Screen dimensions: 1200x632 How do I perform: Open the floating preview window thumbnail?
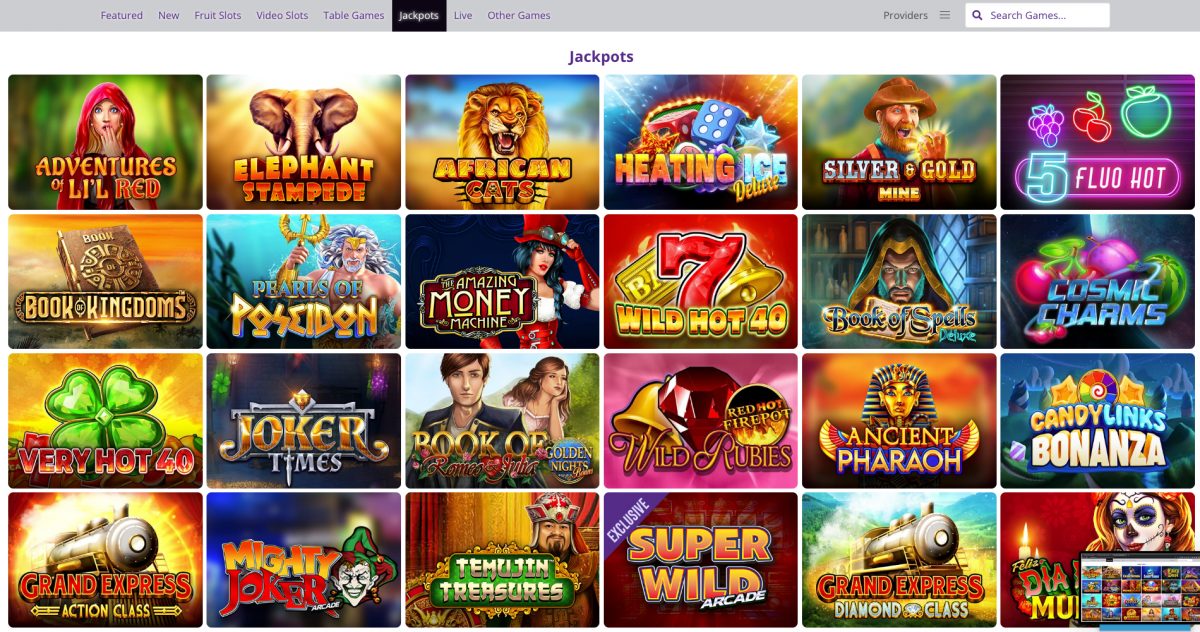coord(1139,590)
